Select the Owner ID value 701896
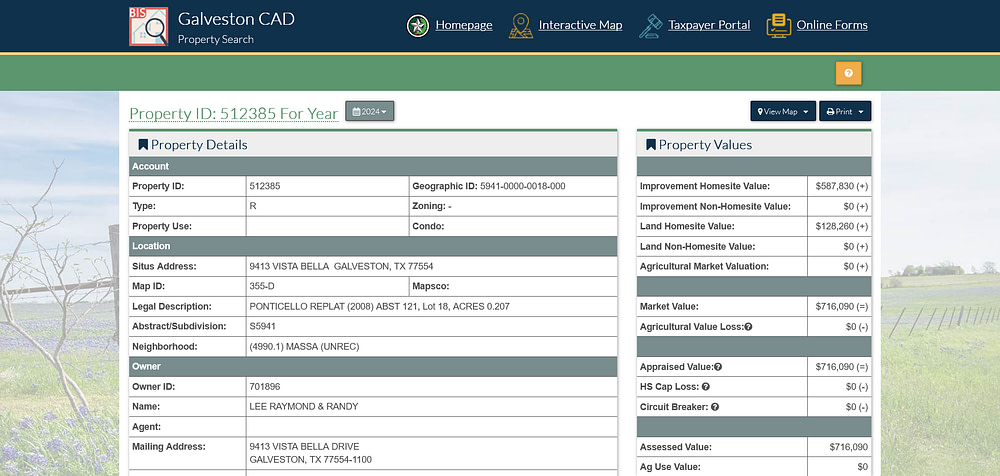The height and width of the screenshot is (476, 1000). 265,387
